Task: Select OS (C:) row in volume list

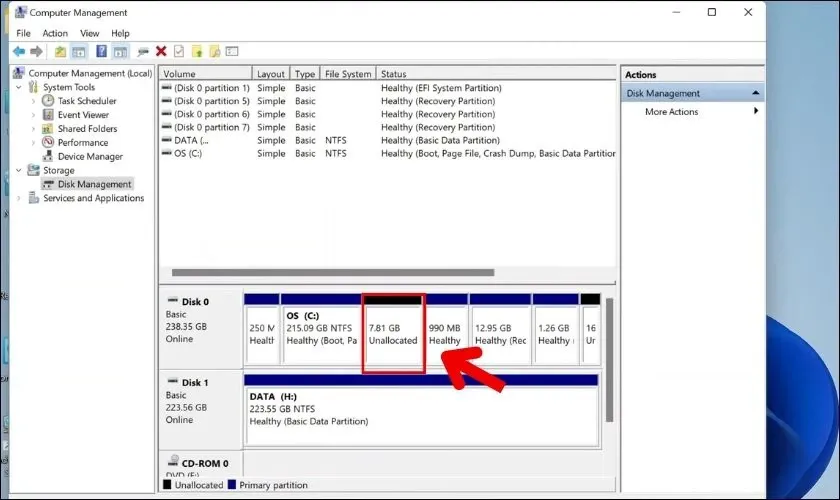Action: (x=186, y=154)
